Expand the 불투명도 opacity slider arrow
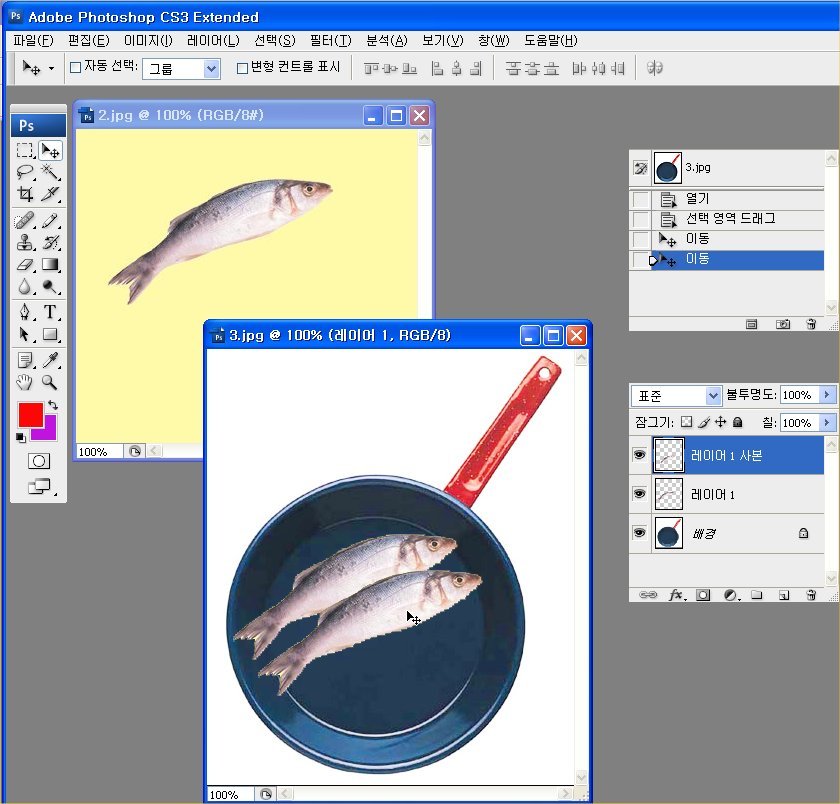This screenshot has height=804, width=840. (827, 395)
